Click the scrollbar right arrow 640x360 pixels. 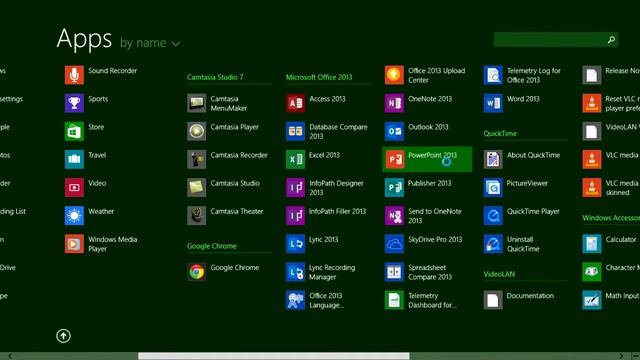point(621,356)
